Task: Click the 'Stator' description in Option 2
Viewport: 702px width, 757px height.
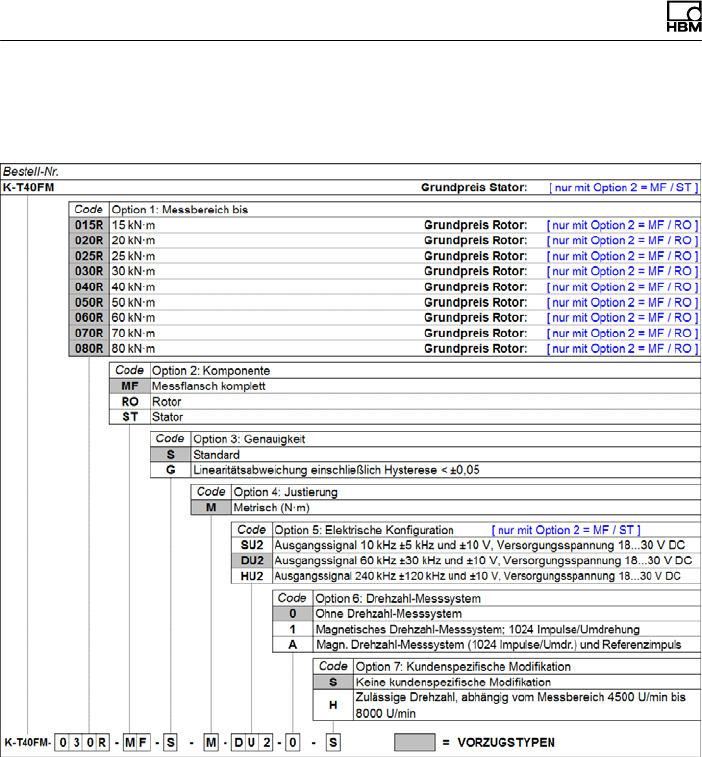Action: [168, 417]
